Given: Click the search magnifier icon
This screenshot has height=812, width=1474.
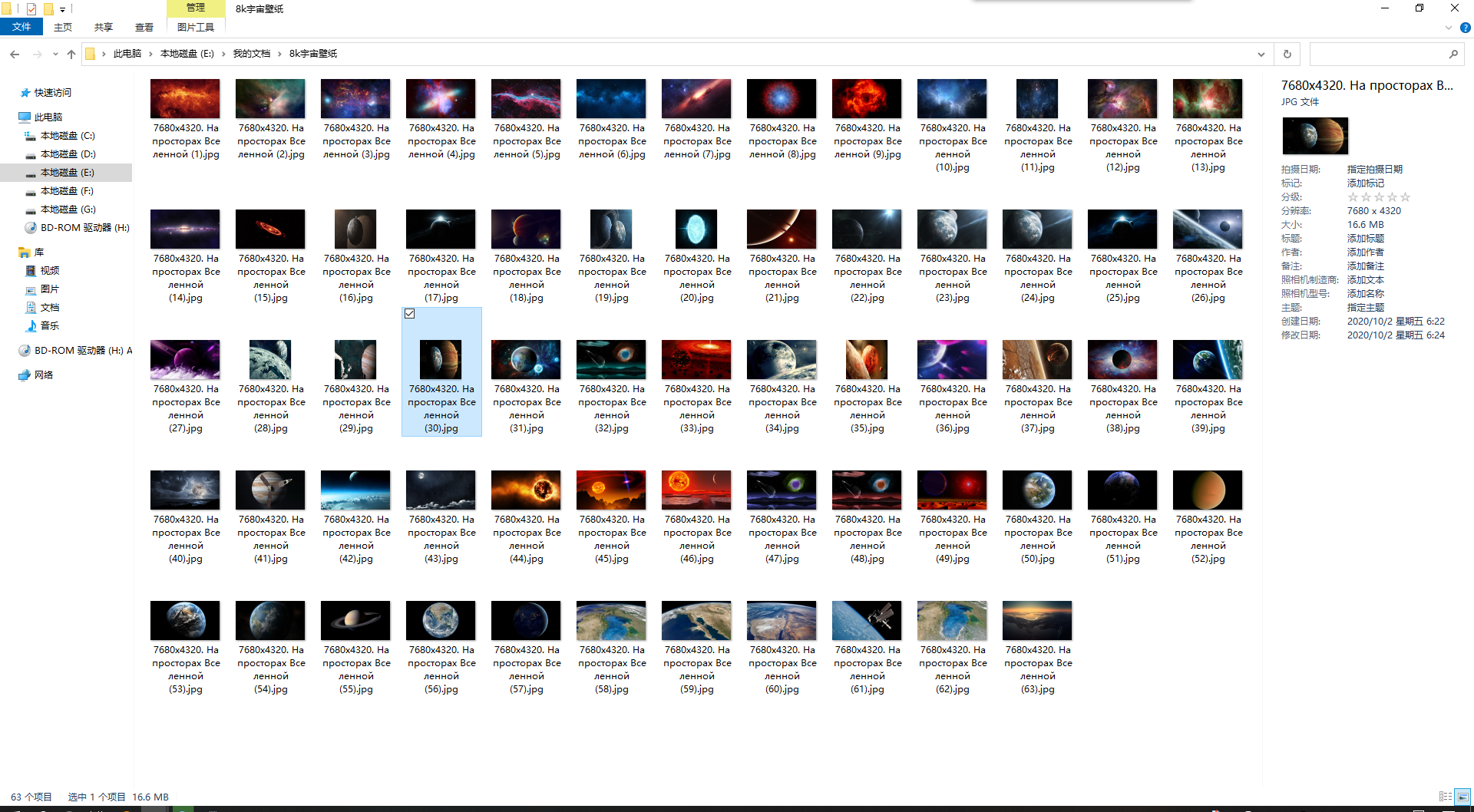Looking at the screenshot, I should (x=1453, y=54).
